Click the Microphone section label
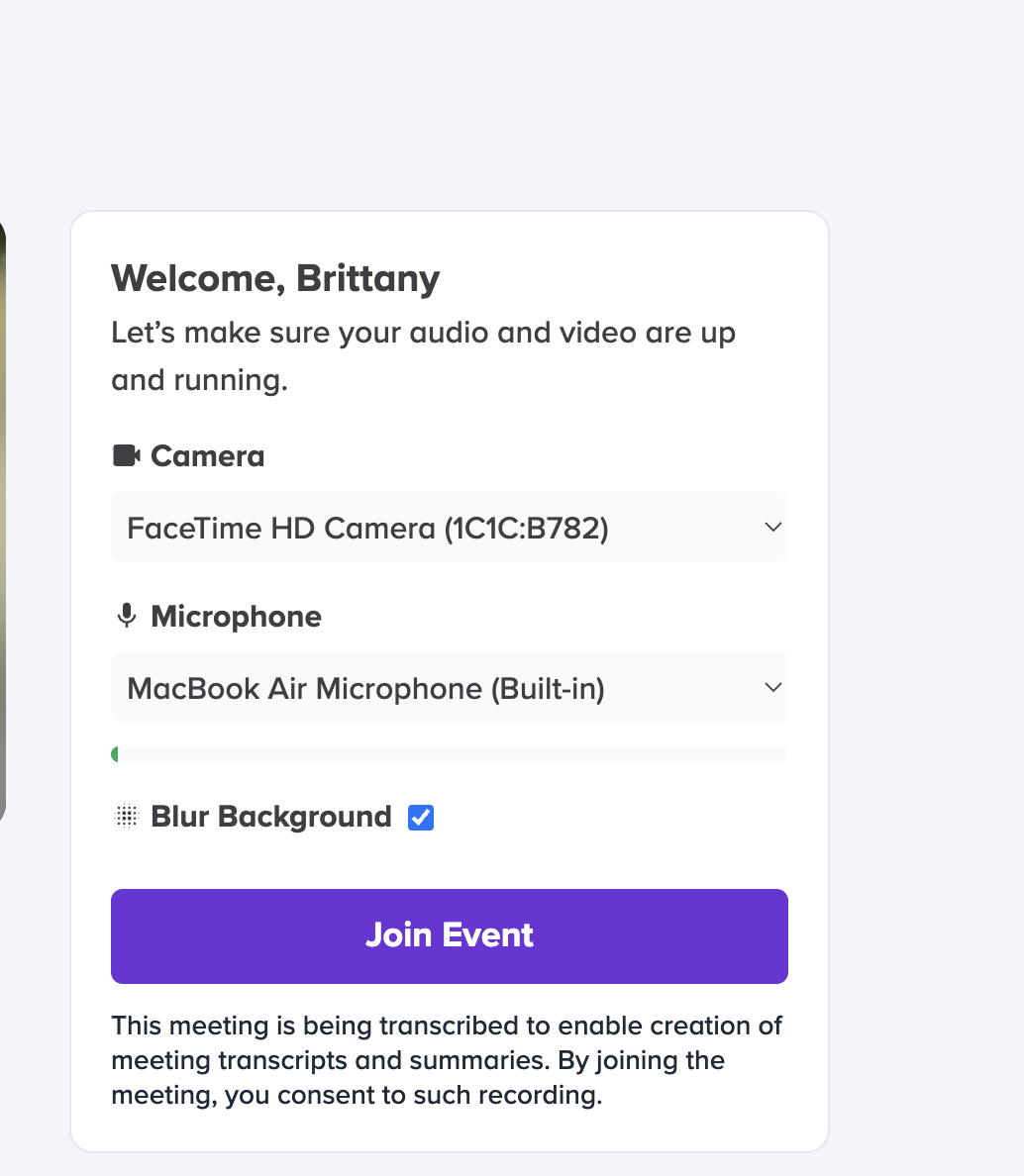1024x1176 pixels. click(237, 617)
